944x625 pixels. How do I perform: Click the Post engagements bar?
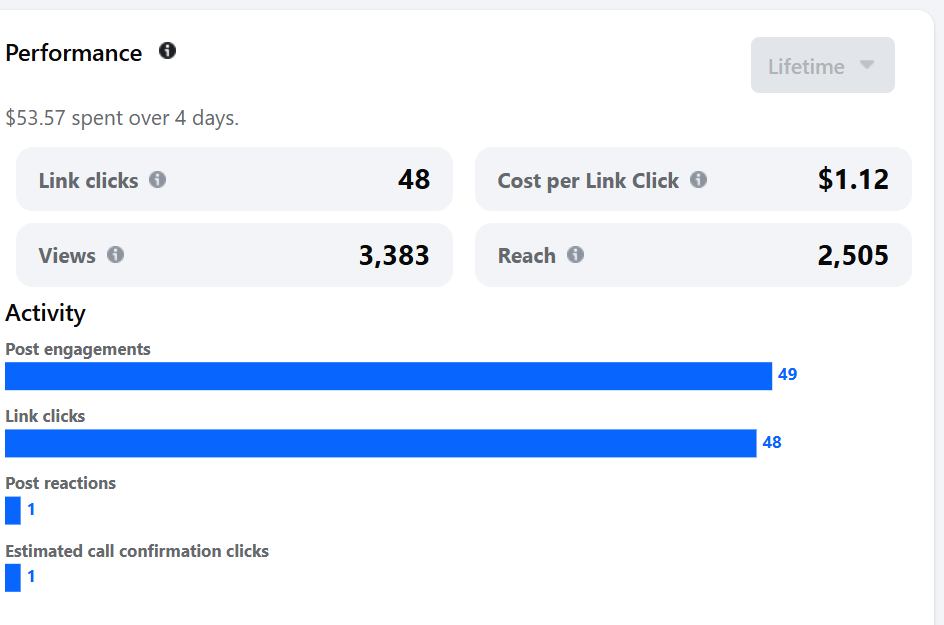pyautogui.click(x=388, y=376)
